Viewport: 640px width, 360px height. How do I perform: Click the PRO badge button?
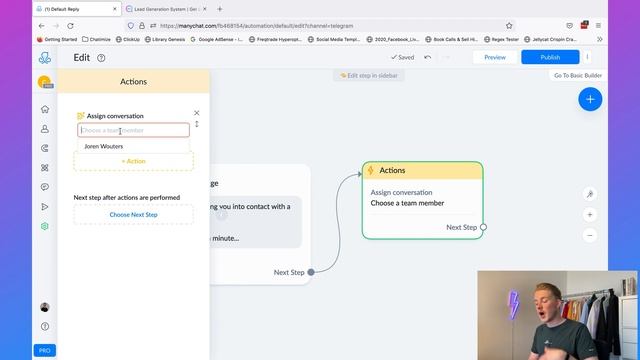point(44,350)
